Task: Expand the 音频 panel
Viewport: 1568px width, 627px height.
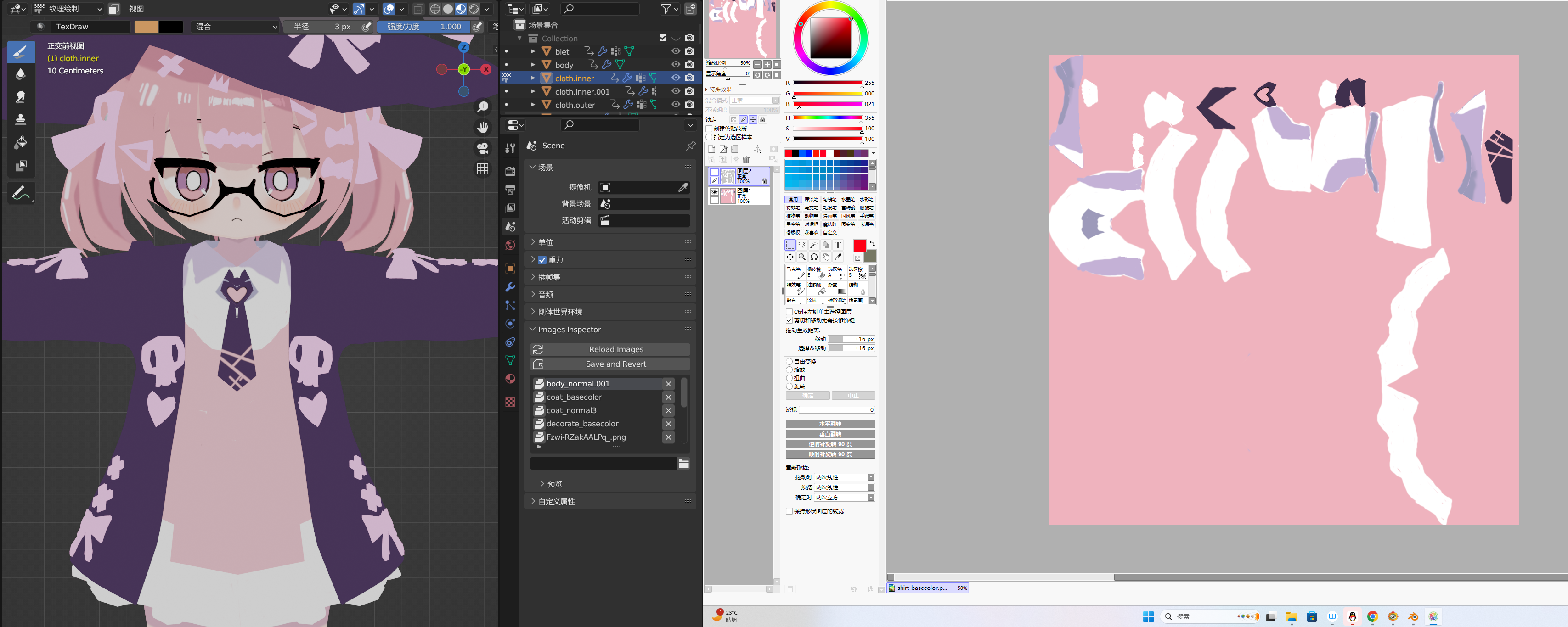Action: tap(610, 294)
